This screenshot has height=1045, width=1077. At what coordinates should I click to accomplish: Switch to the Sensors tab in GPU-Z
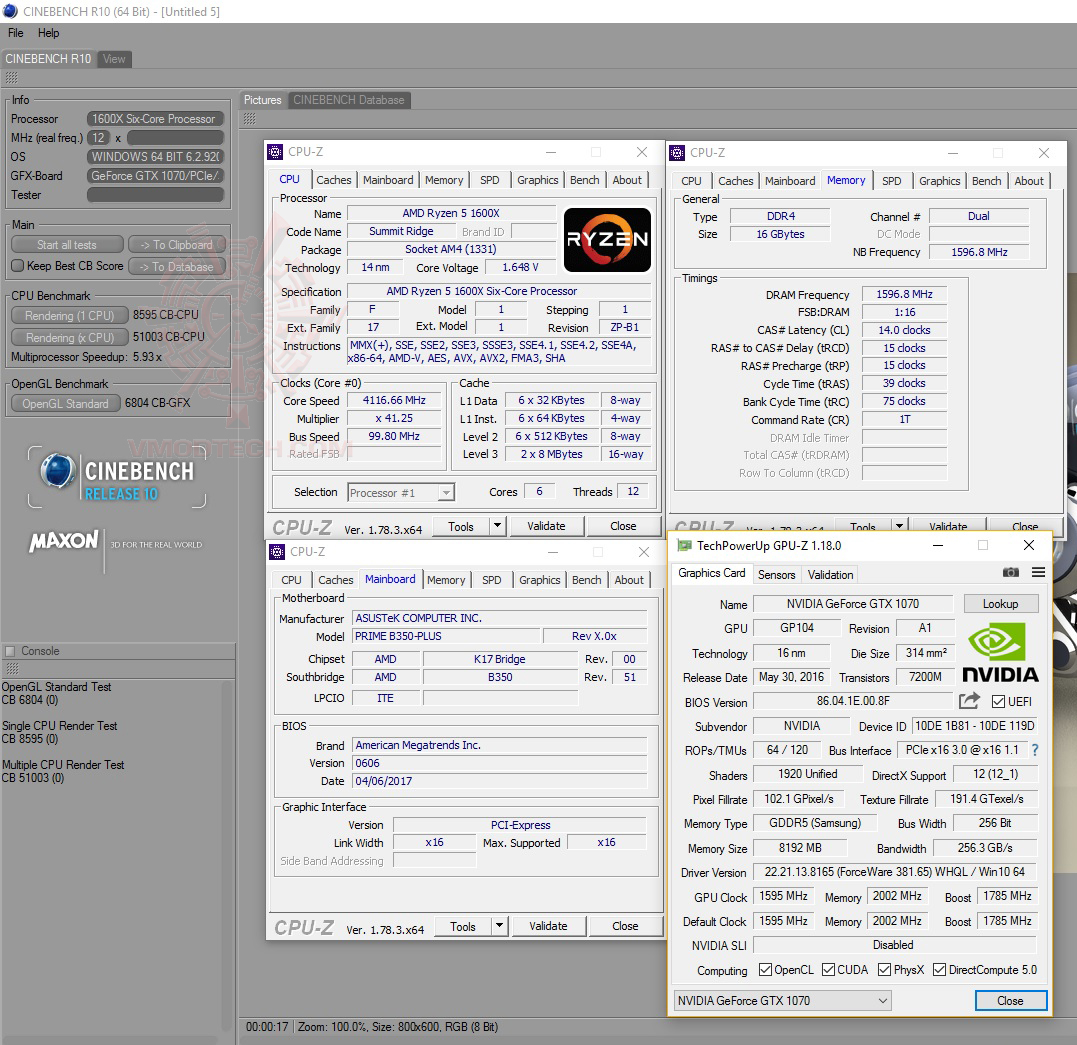(x=776, y=574)
